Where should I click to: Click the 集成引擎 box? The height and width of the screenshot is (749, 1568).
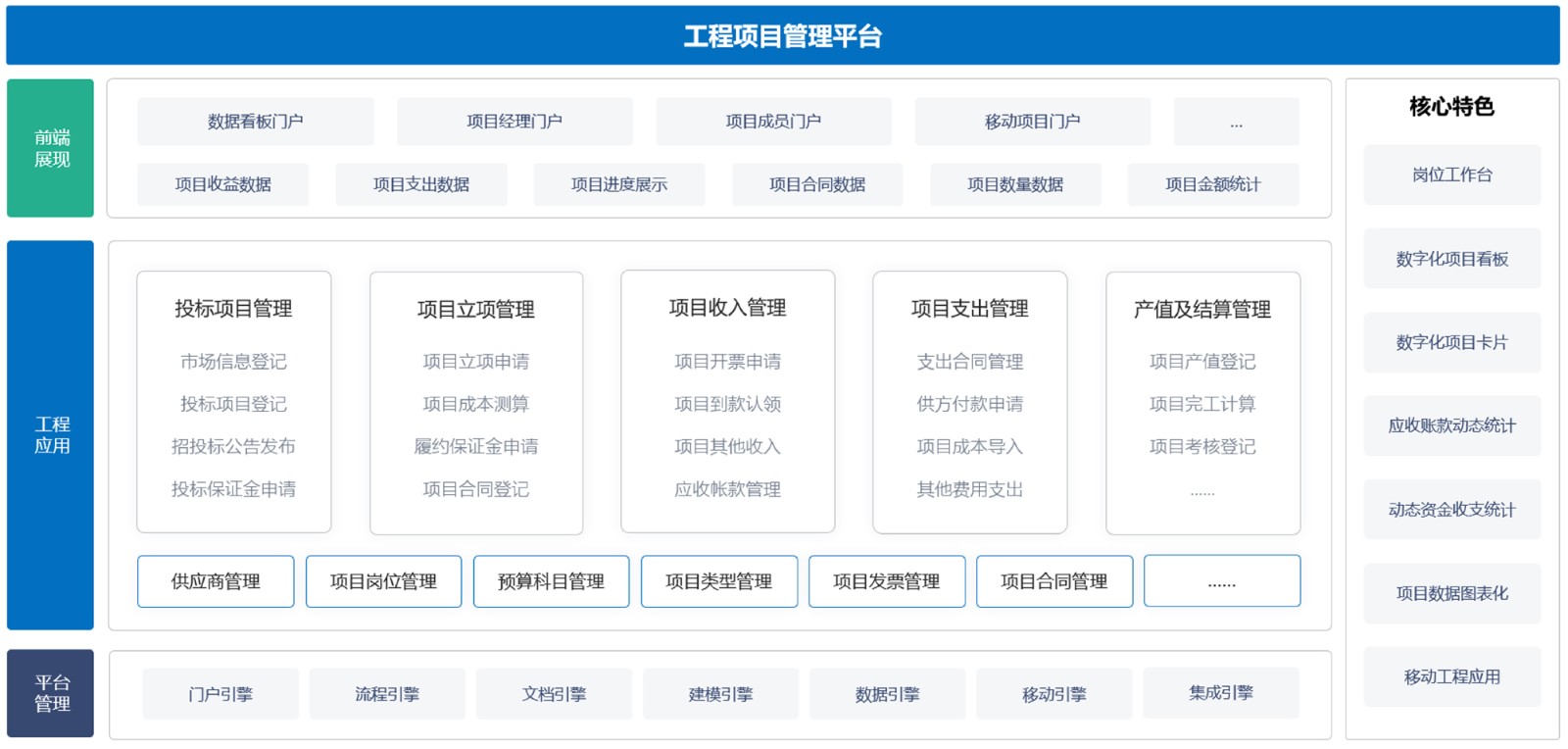pos(1221,693)
